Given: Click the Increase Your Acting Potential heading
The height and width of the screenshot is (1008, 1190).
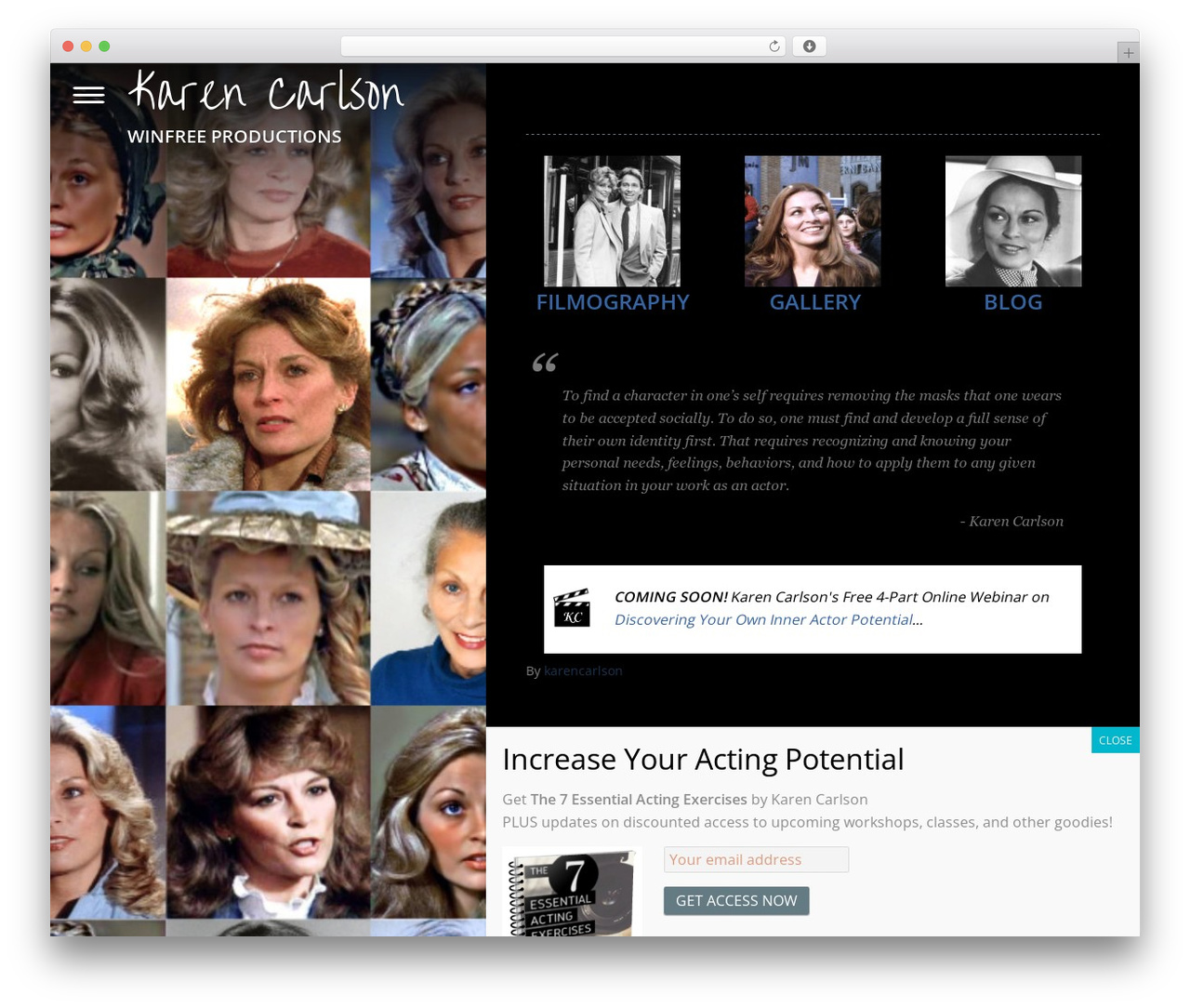Looking at the screenshot, I should pos(703,760).
